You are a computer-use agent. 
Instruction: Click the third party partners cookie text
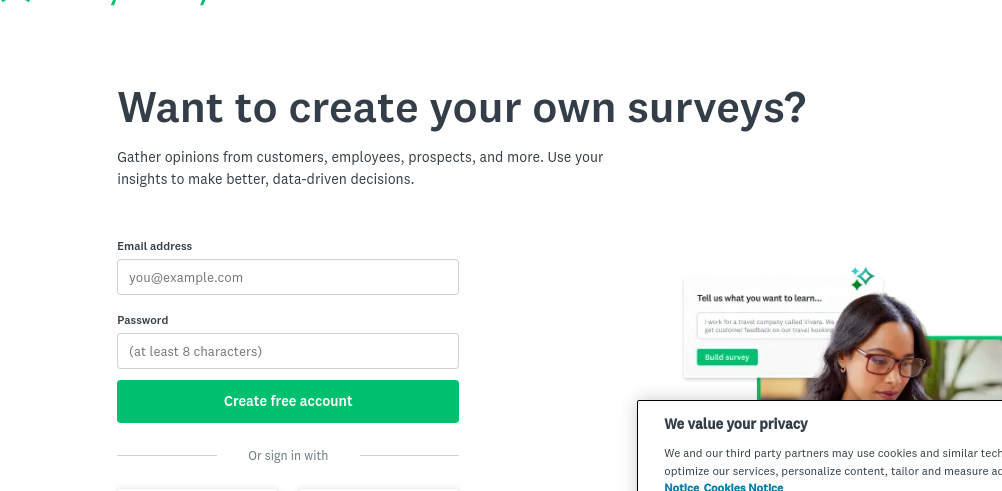(832, 453)
